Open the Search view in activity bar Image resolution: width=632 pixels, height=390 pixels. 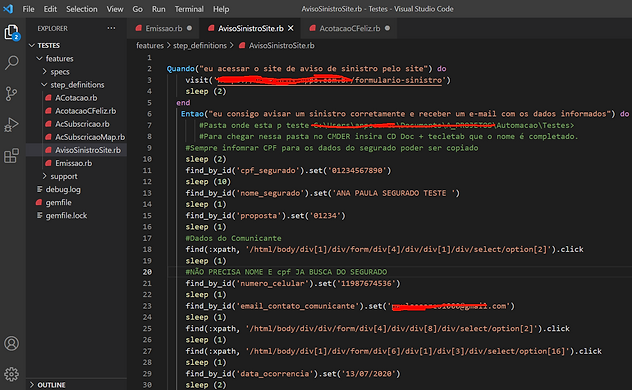coord(11,63)
